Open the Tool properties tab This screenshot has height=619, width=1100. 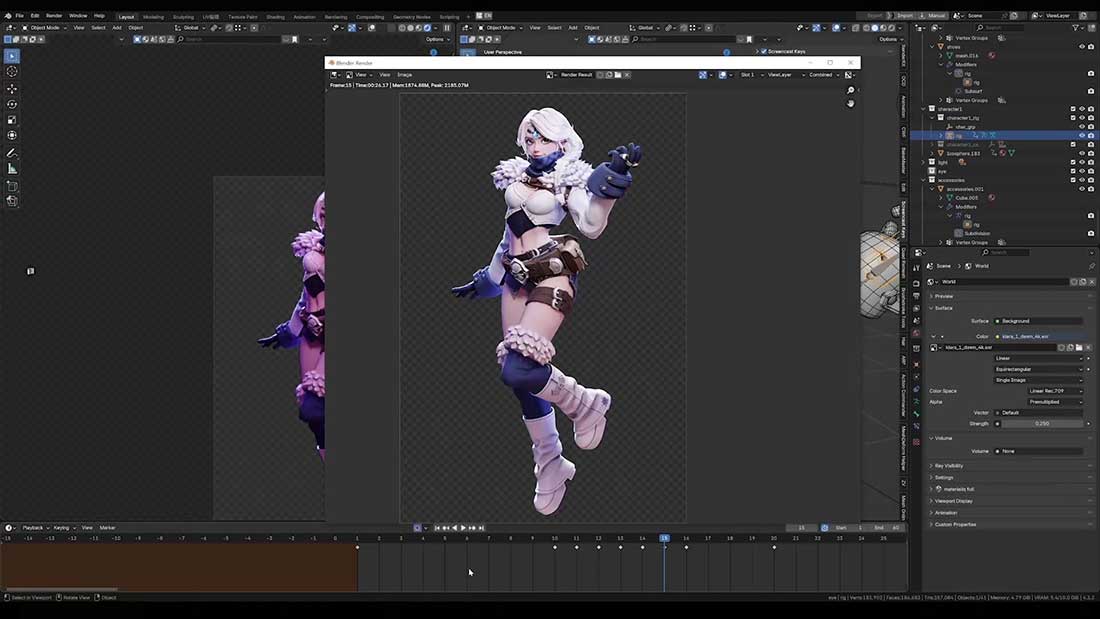click(x=916, y=268)
